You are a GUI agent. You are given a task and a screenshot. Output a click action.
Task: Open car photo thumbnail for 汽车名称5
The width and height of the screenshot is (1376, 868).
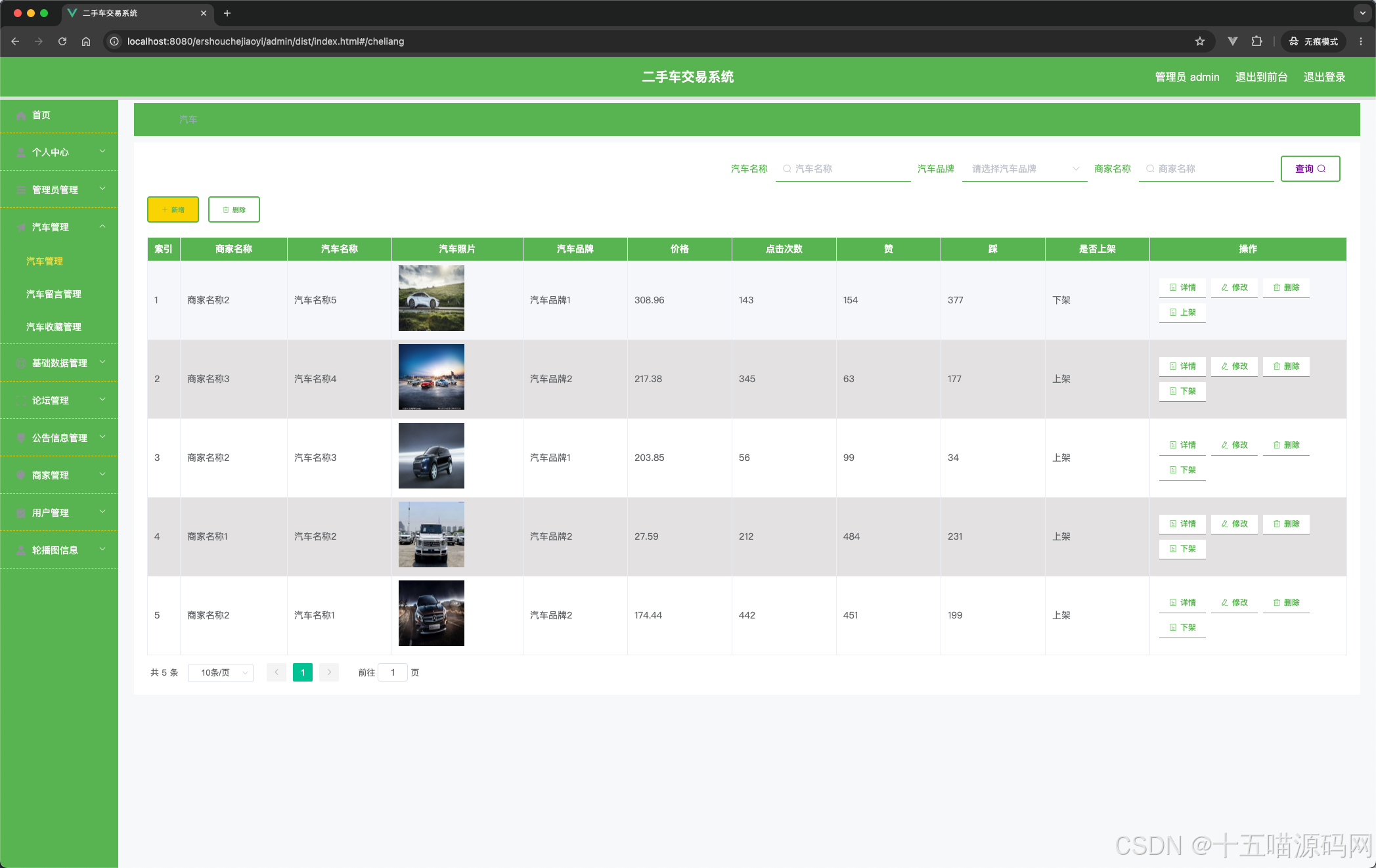pos(432,298)
